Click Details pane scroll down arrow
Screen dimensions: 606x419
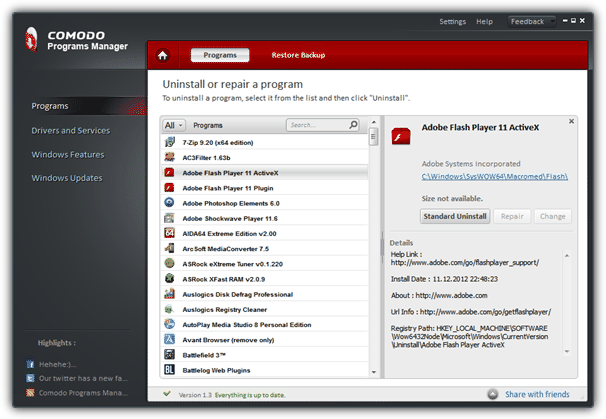click(567, 351)
